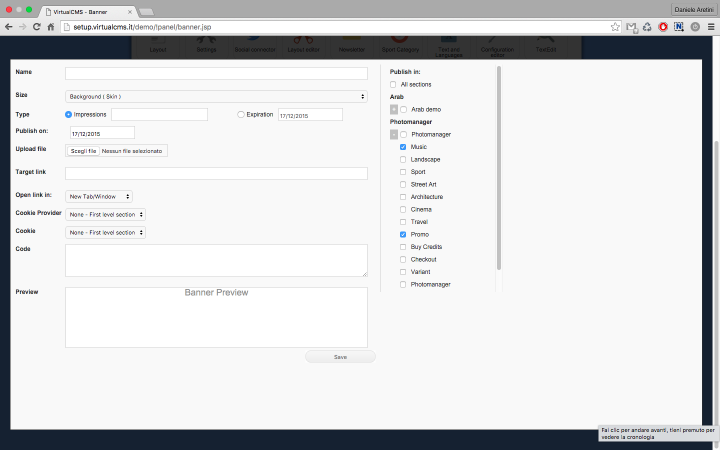The height and width of the screenshot is (450, 720).
Task: Open the browser home page
Action: [51, 27]
